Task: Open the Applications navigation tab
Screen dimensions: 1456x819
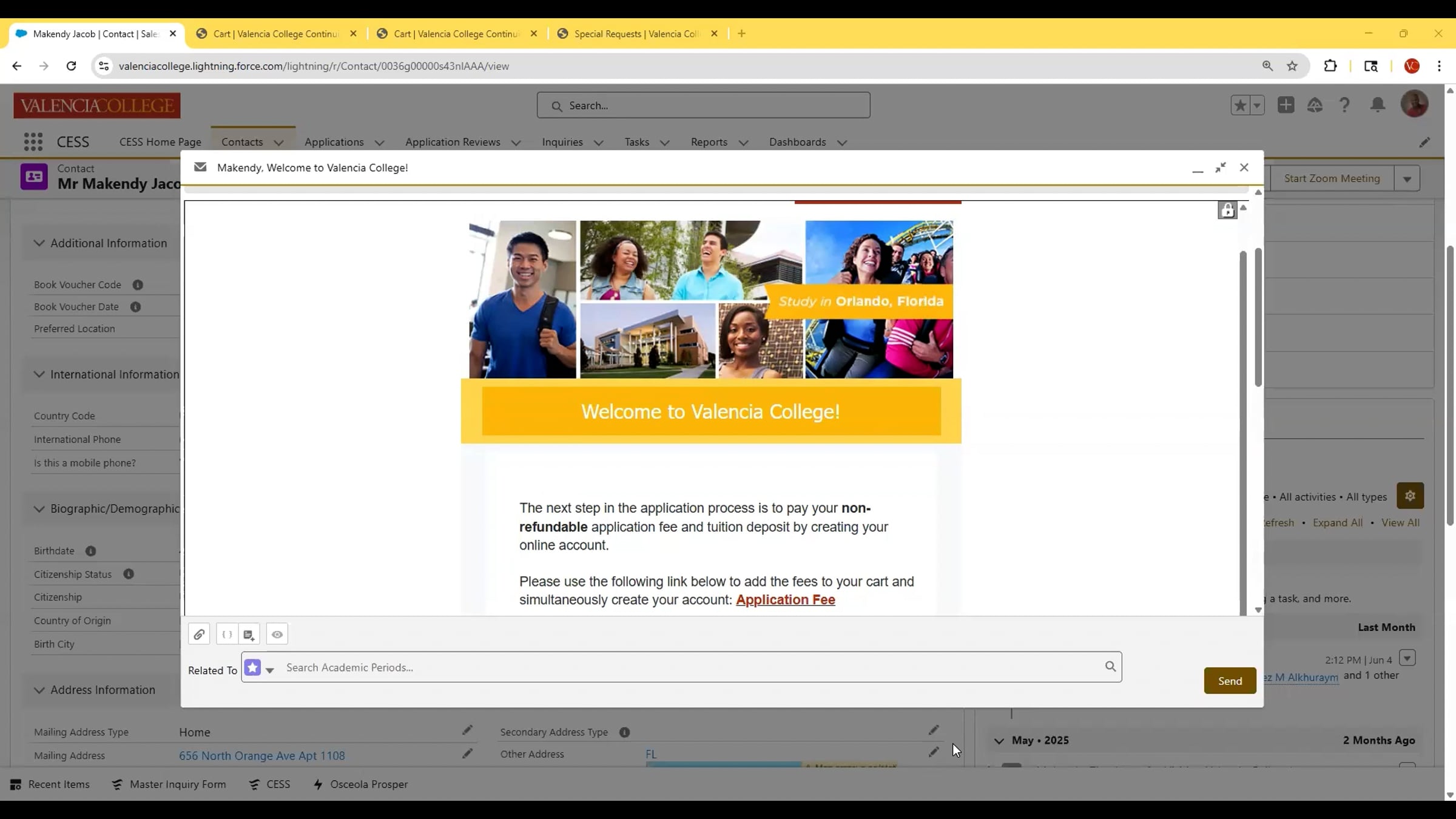Action: (x=334, y=142)
